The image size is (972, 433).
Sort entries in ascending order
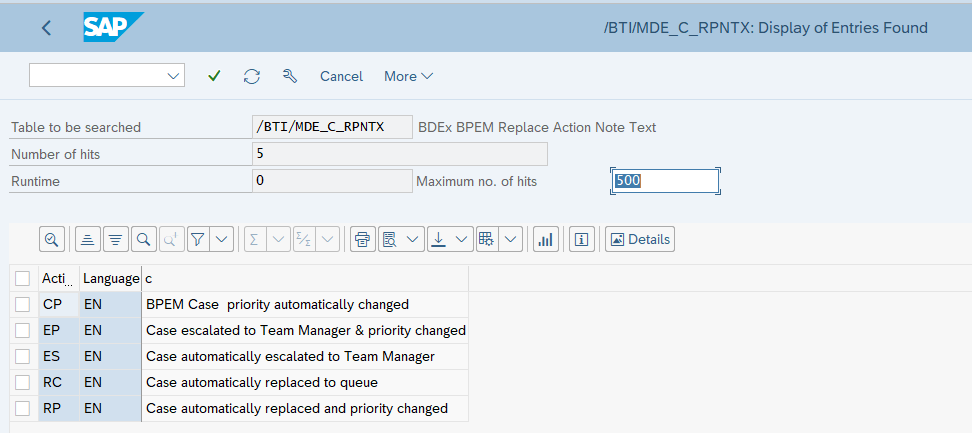[x=88, y=240]
